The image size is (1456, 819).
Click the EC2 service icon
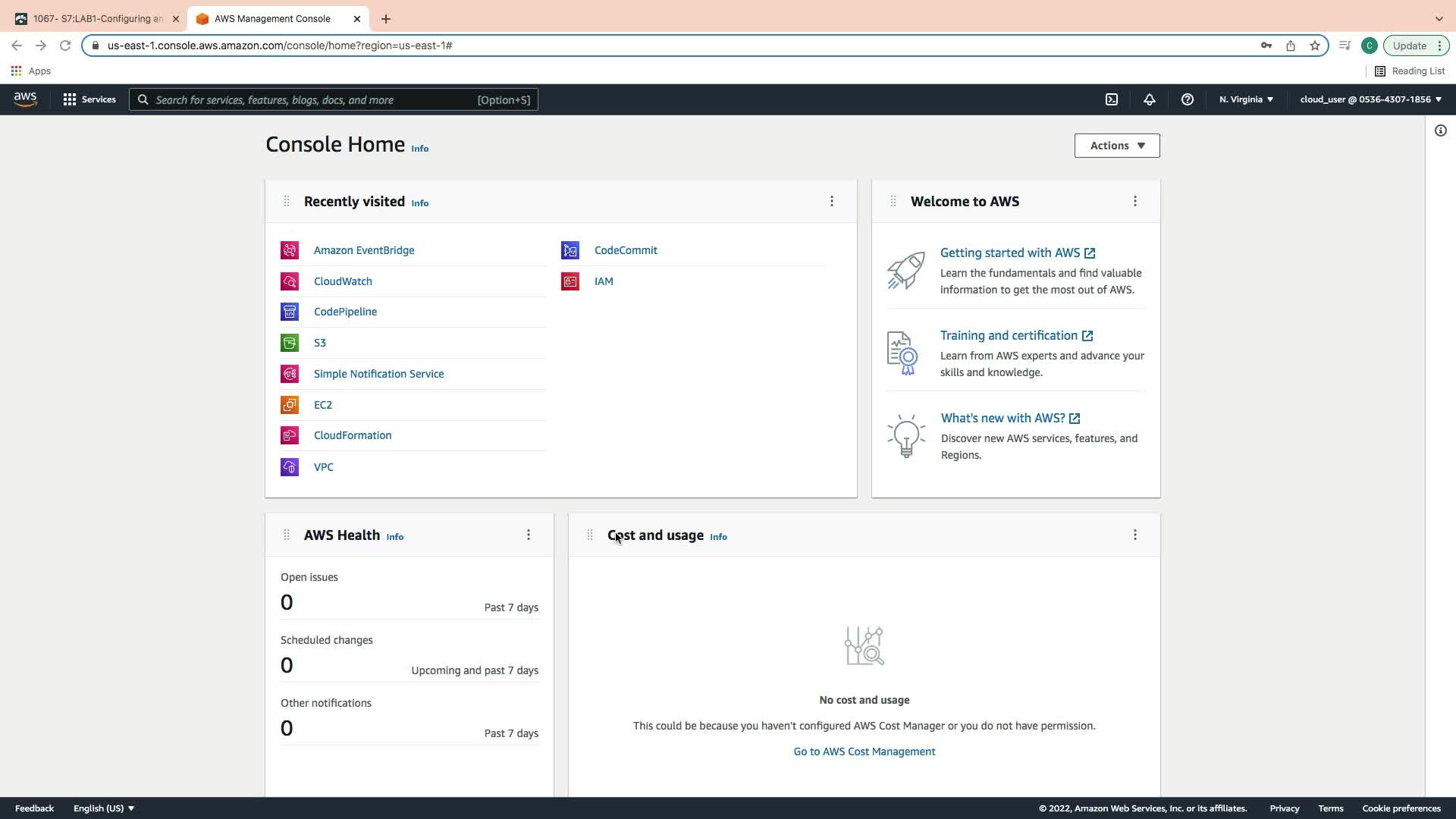tap(290, 405)
